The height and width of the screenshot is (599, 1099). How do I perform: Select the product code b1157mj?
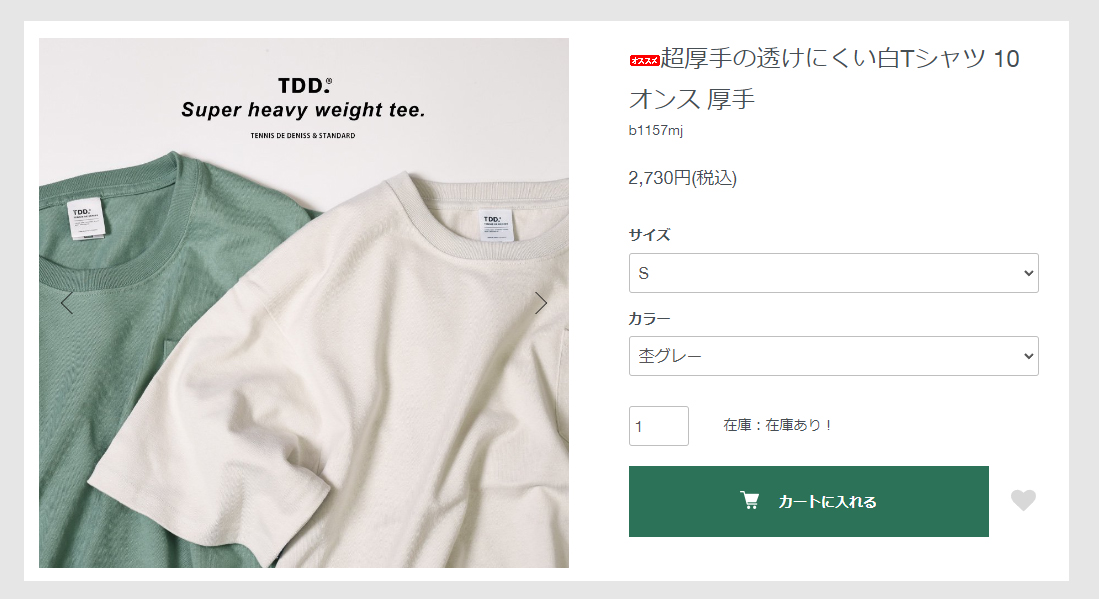pos(655,130)
